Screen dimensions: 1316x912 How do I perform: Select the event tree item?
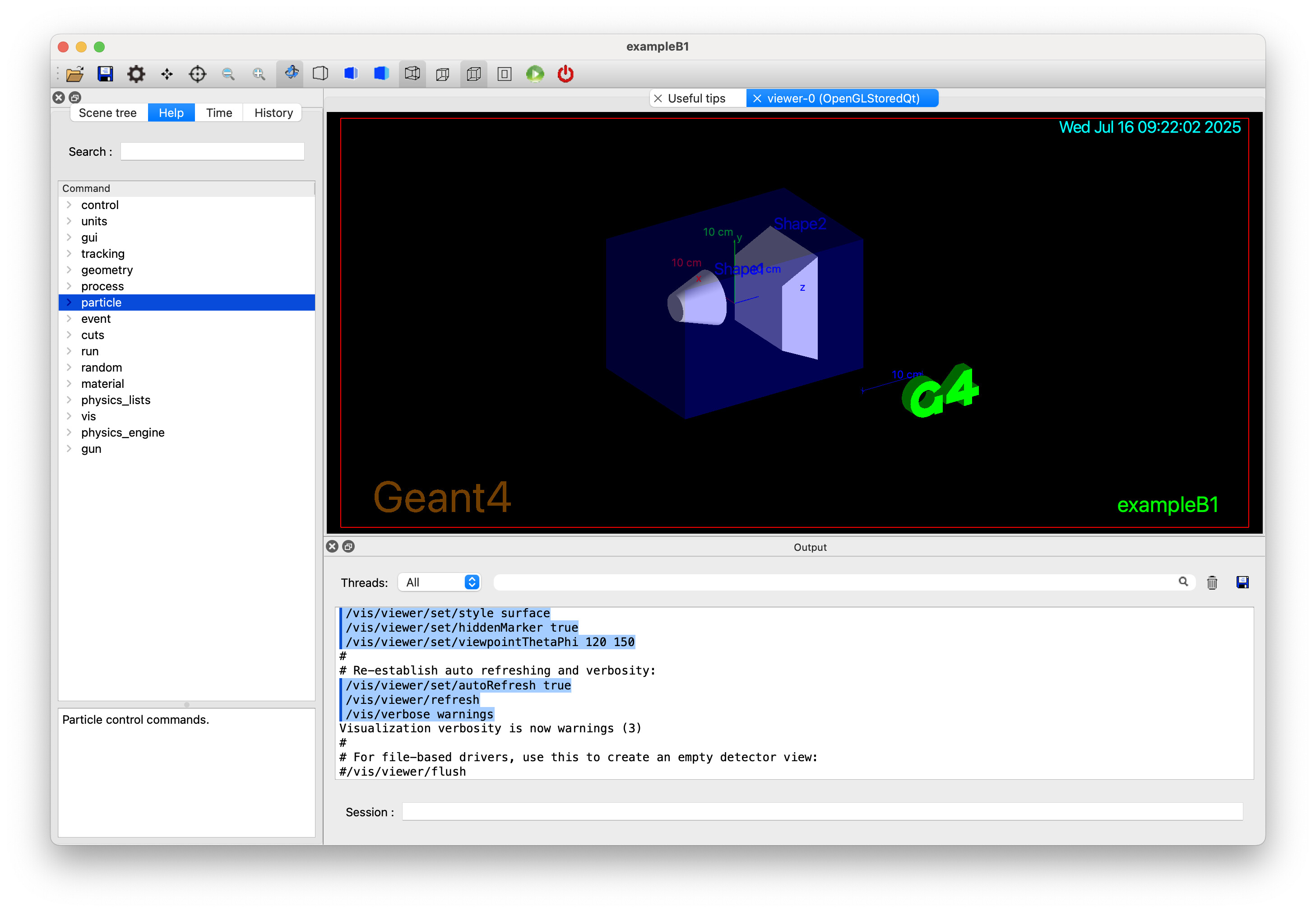point(187,319)
